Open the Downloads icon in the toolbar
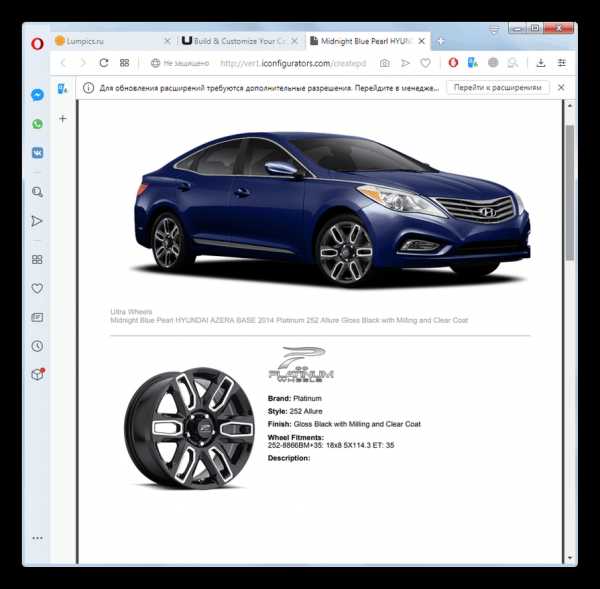 click(540, 63)
